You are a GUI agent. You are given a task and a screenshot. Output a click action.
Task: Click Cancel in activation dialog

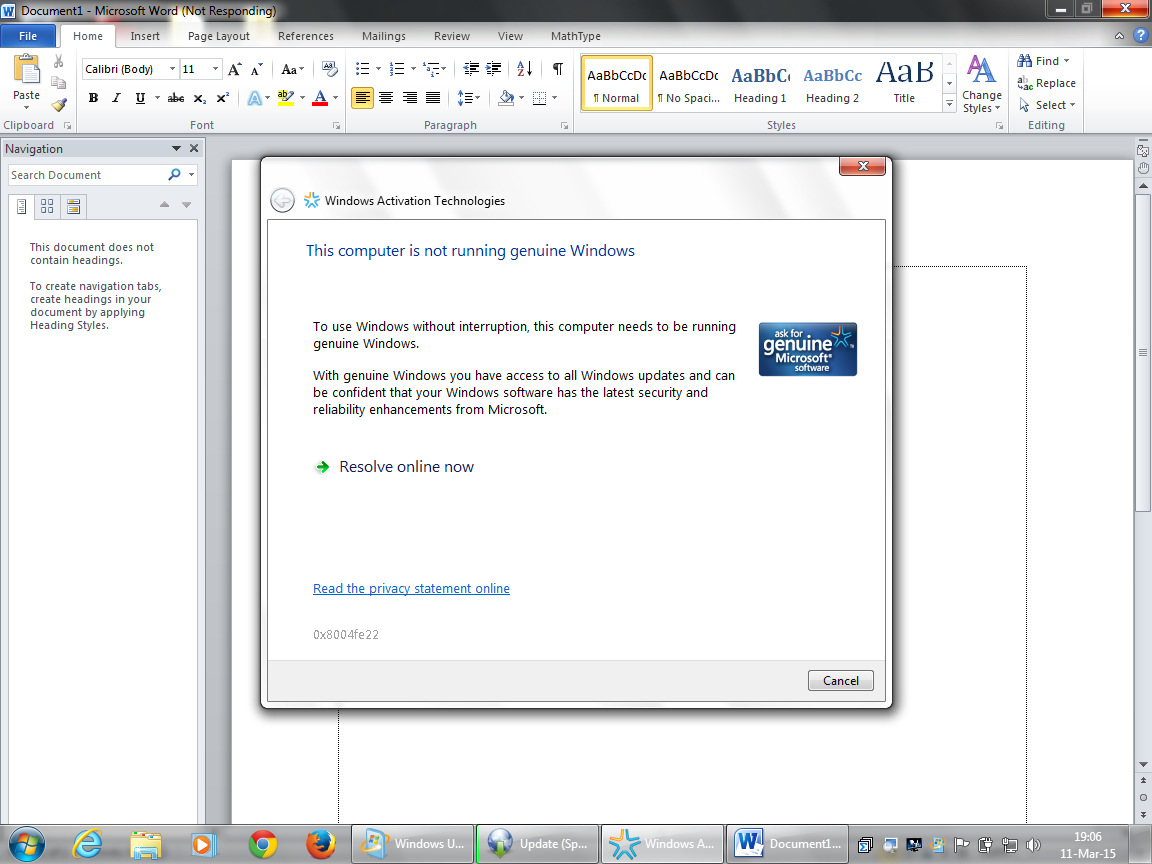pos(840,680)
